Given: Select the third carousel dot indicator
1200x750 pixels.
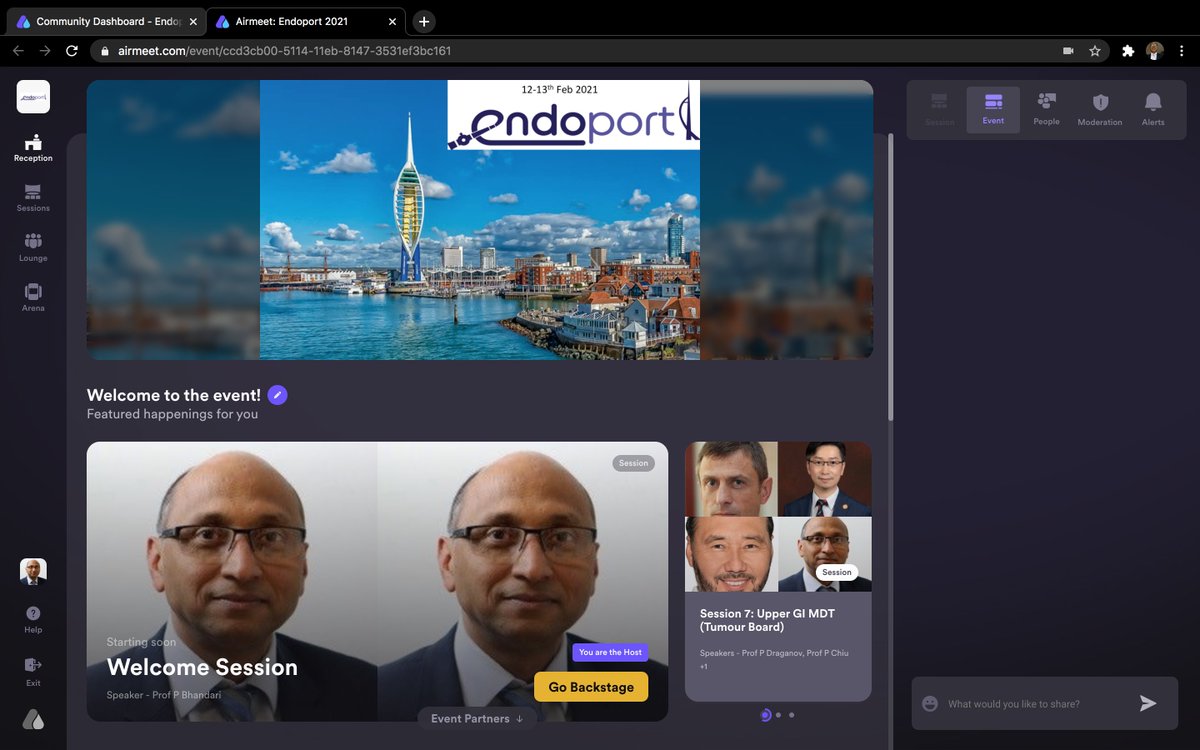Looking at the screenshot, I should (x=791, y=715).
